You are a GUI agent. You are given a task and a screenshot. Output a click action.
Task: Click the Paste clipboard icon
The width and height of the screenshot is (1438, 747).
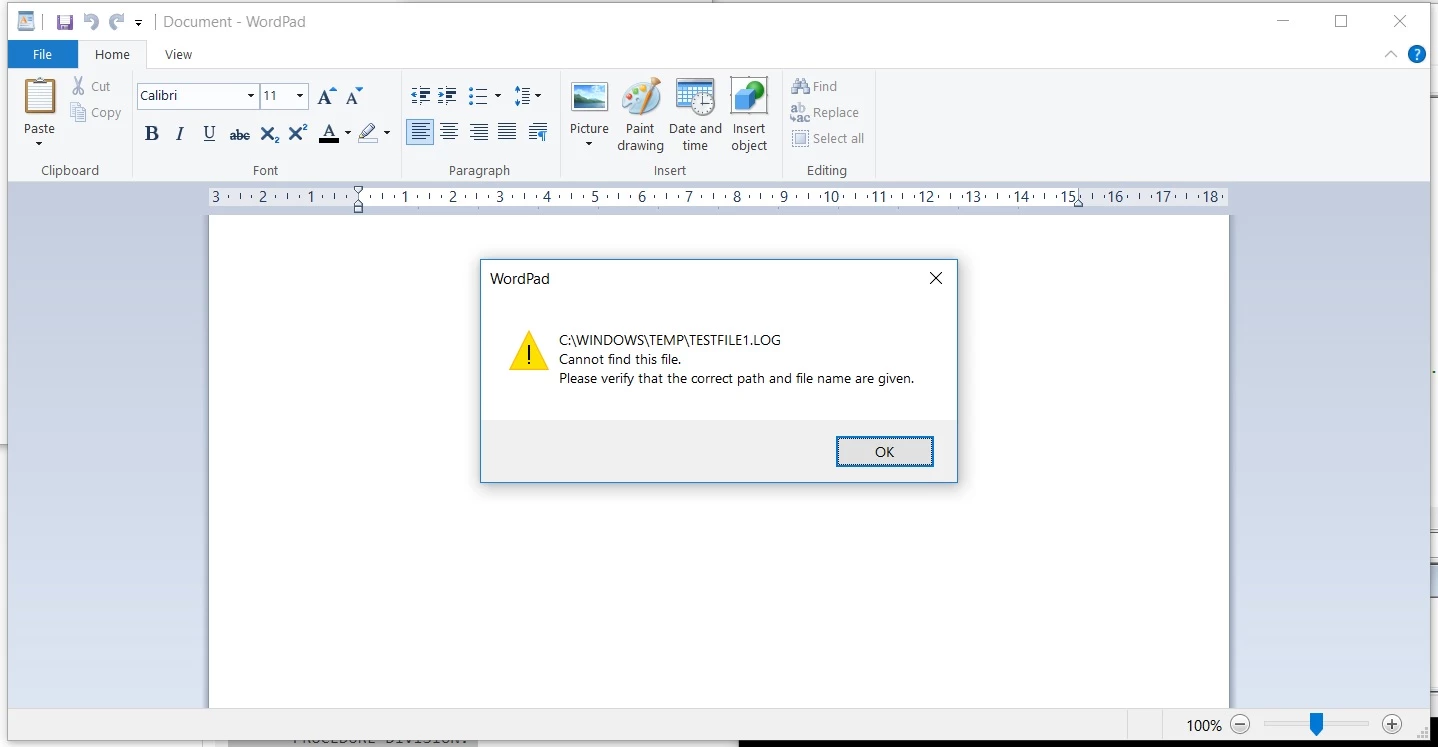[x=40, y=97]
